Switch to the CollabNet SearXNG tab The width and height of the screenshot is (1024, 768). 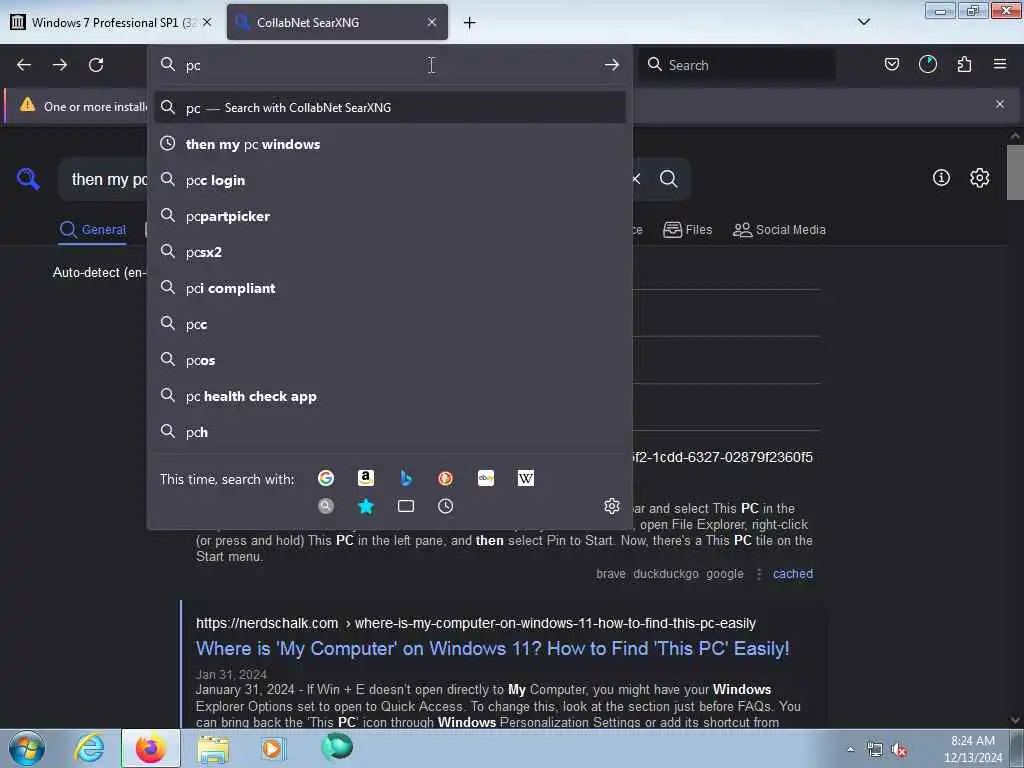coord(337,22)
